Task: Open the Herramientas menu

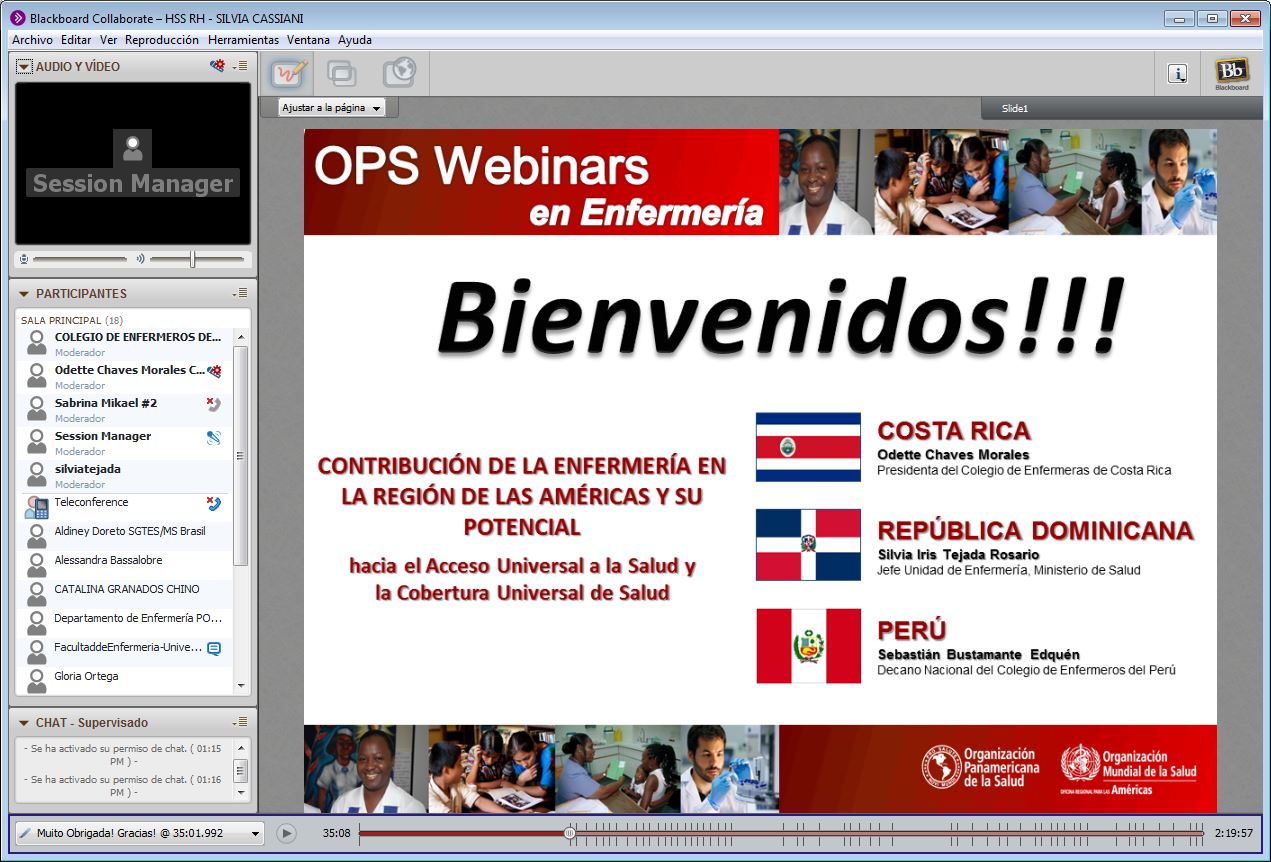Action: pos(243,40)
